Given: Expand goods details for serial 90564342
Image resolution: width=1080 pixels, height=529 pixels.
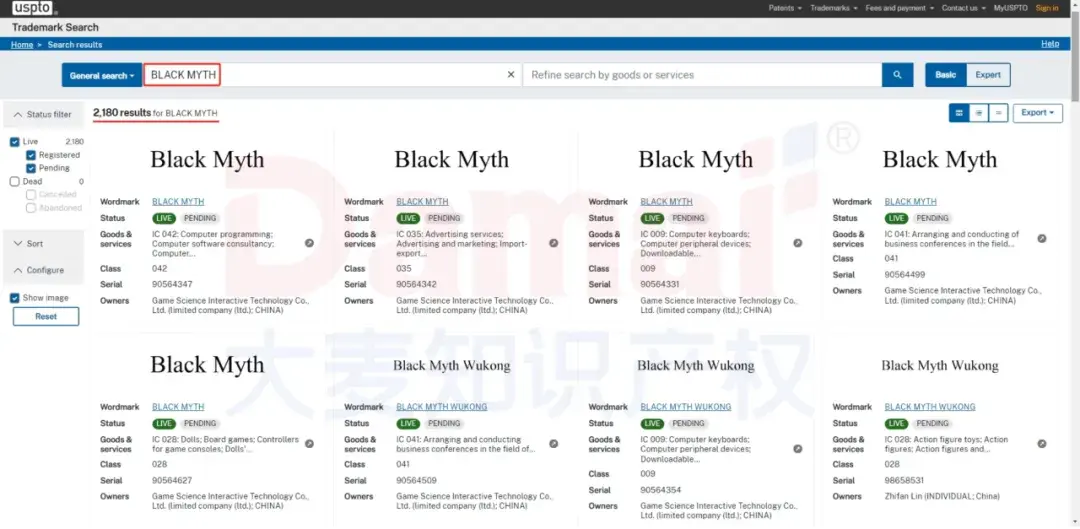Looking at the screenshot, I should (x=554, y=243).
